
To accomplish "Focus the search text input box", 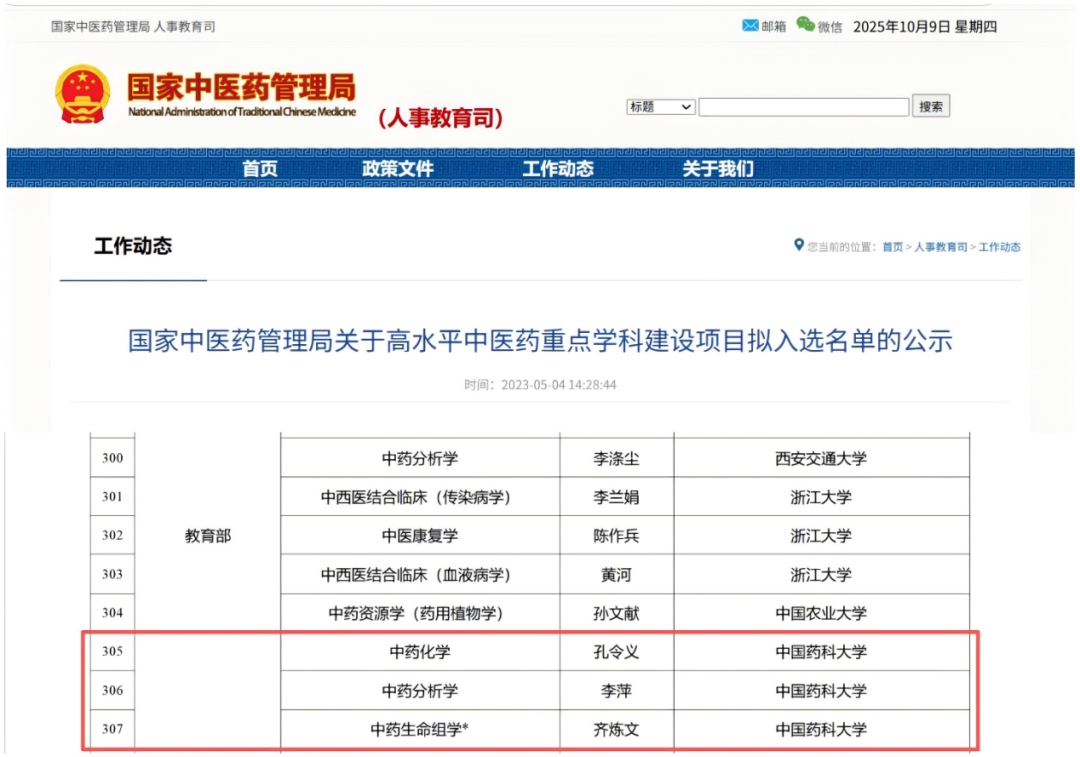I will coord(803,107).
